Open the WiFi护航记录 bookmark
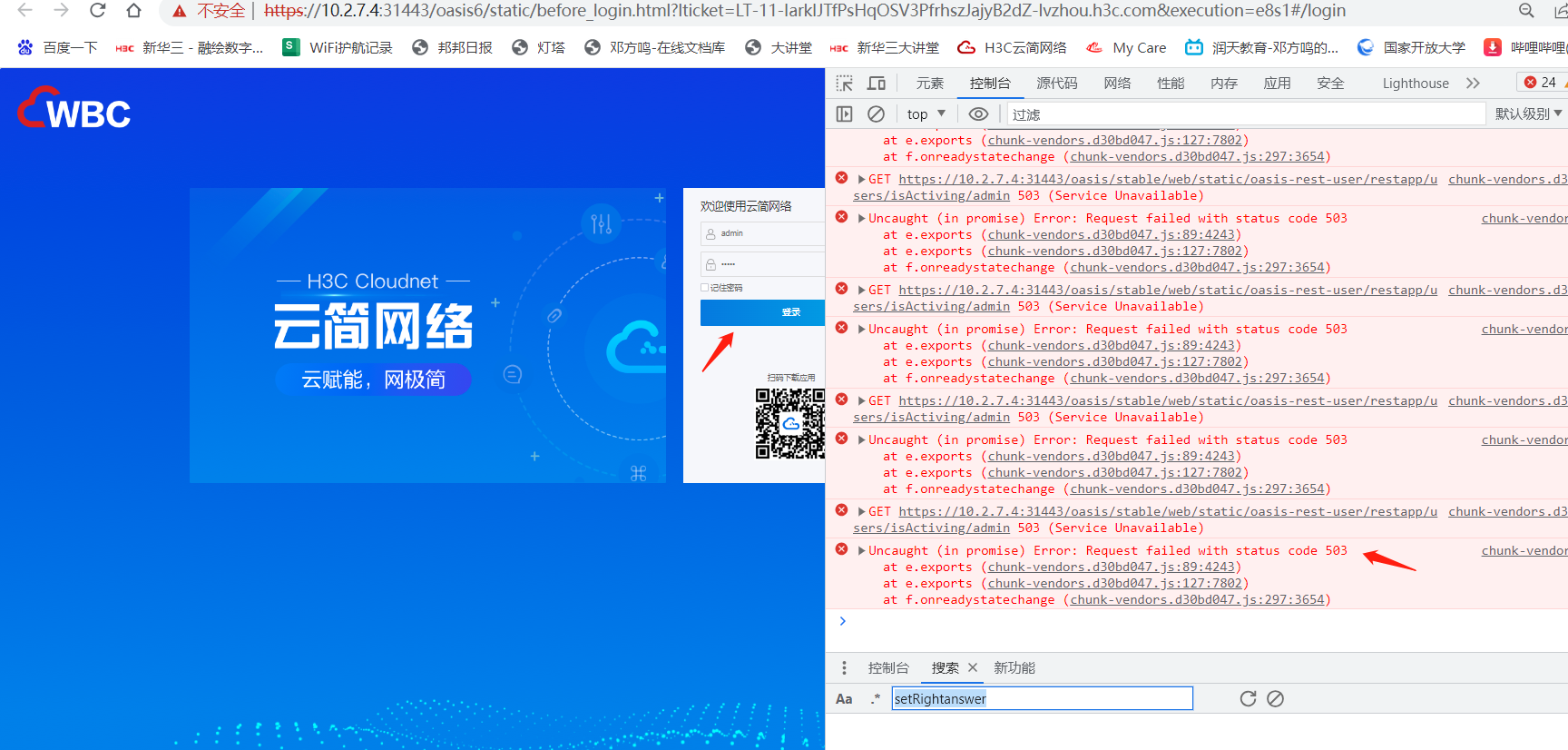 click(x=338, y=47)
